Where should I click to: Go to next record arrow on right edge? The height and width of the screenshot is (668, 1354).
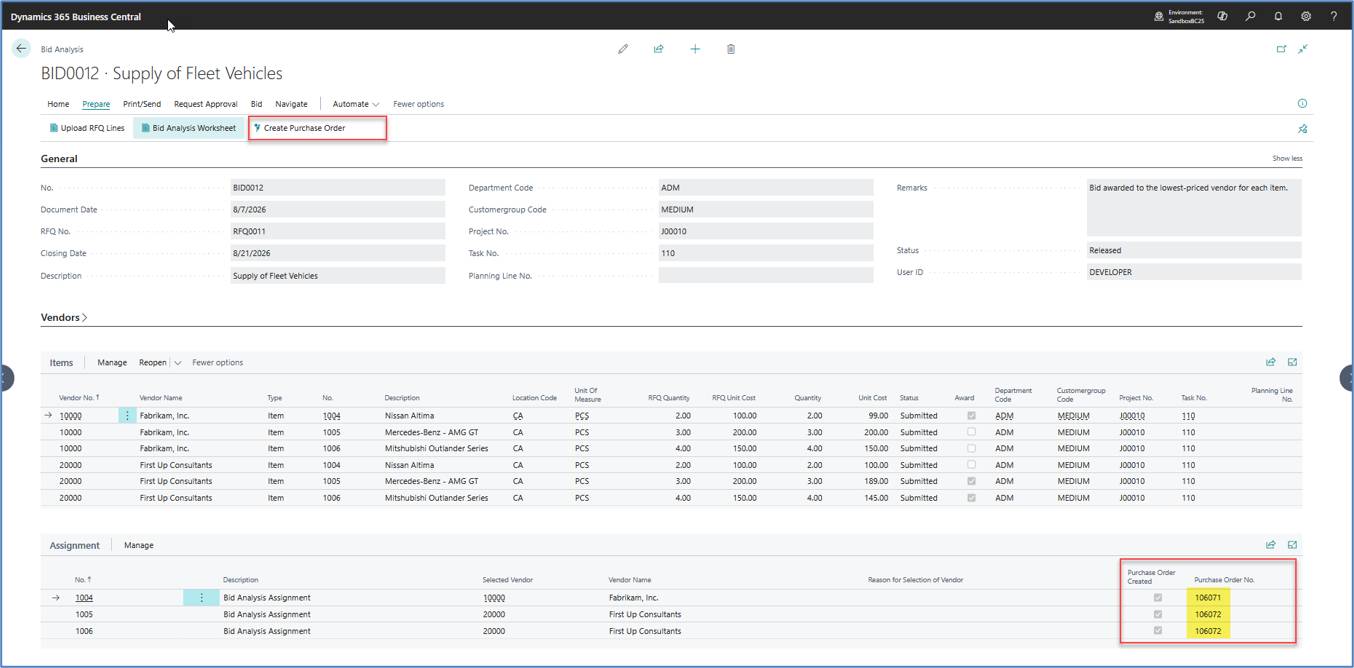click(x=1347, y=378)
